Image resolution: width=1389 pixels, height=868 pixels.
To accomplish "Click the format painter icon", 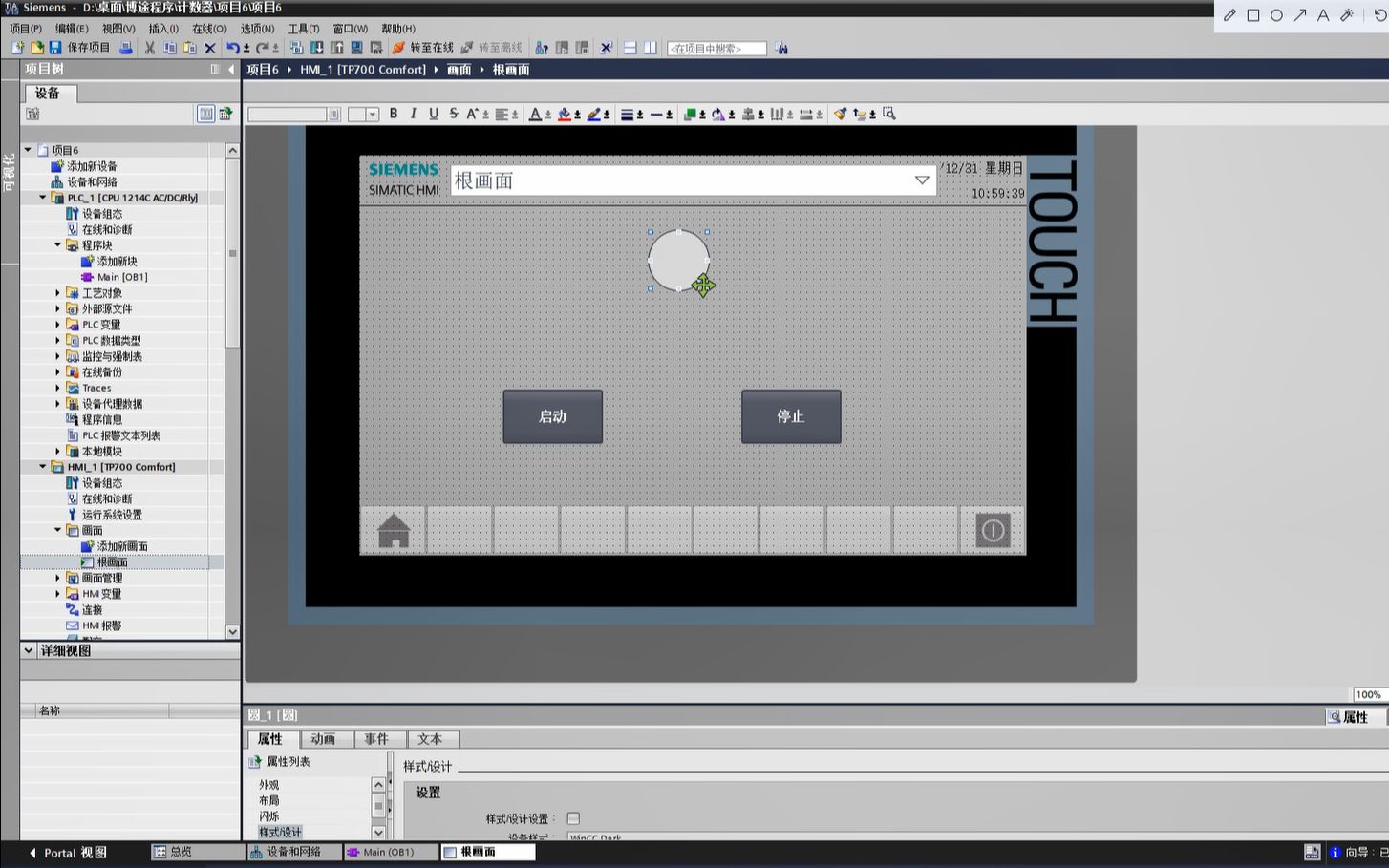I will pos(840,114).
